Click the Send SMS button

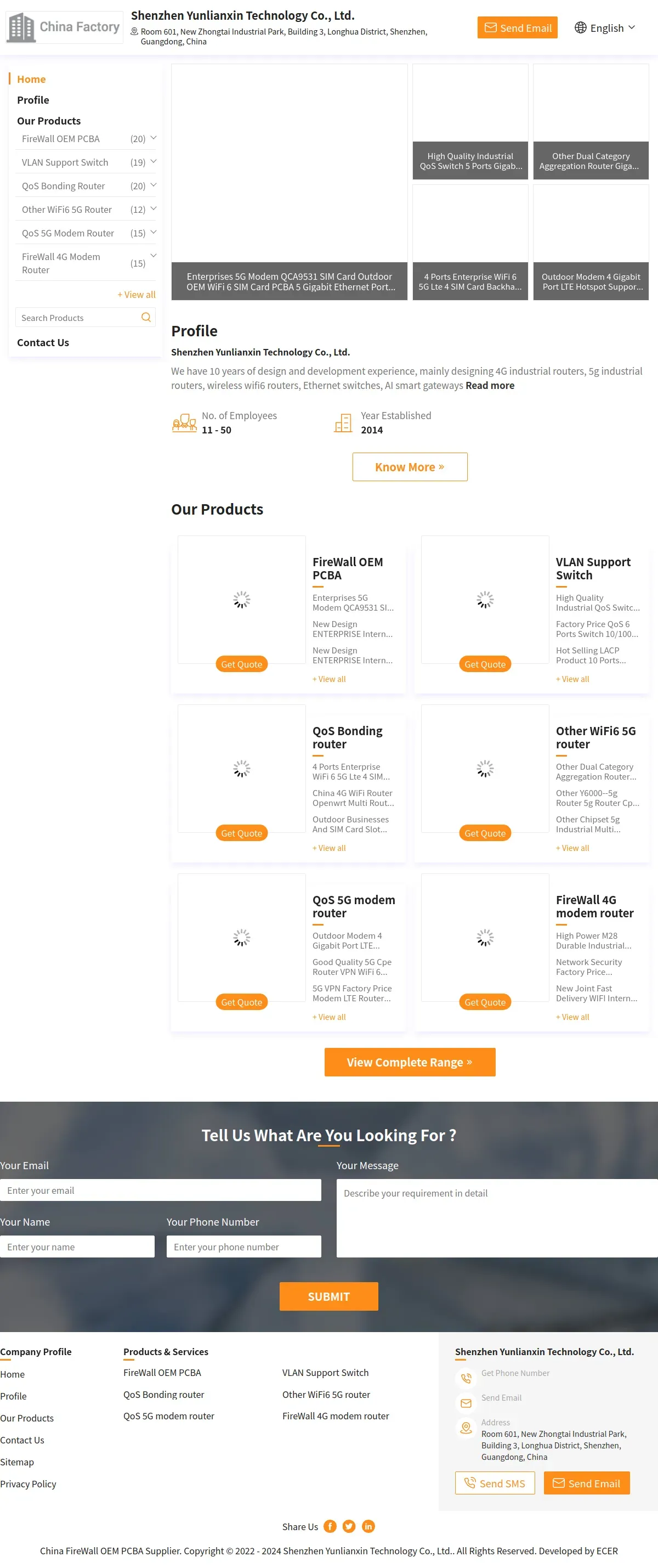pyautogui.click(x=495, y=1484)
